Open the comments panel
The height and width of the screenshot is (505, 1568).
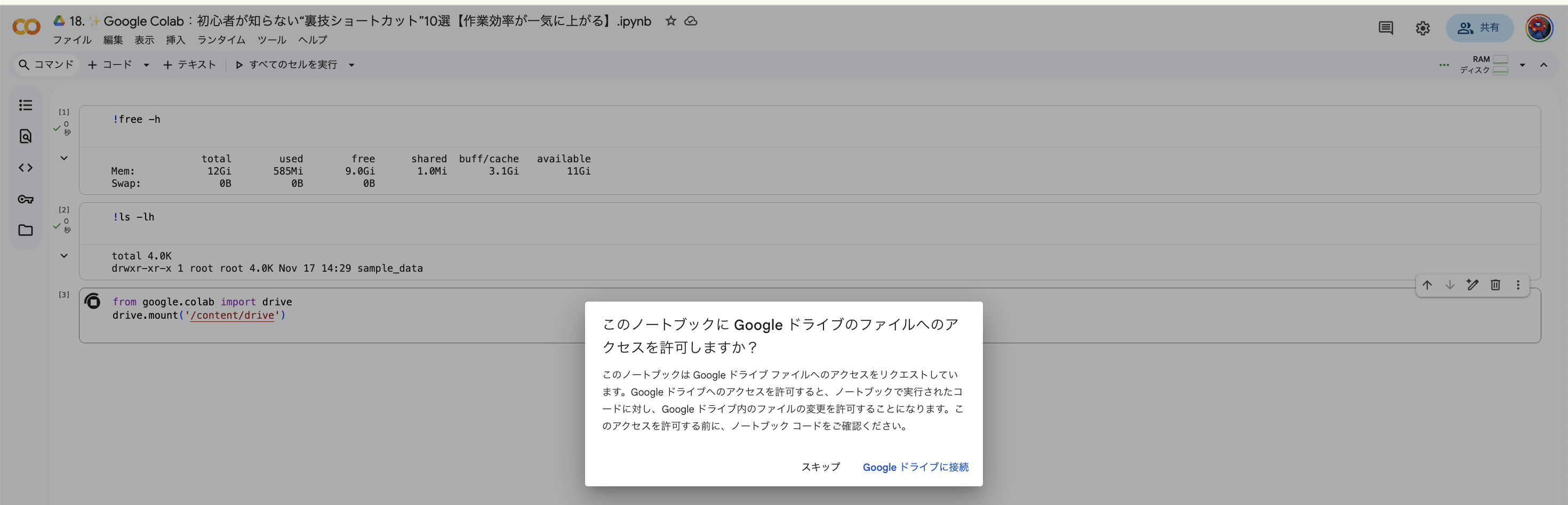1386,27
